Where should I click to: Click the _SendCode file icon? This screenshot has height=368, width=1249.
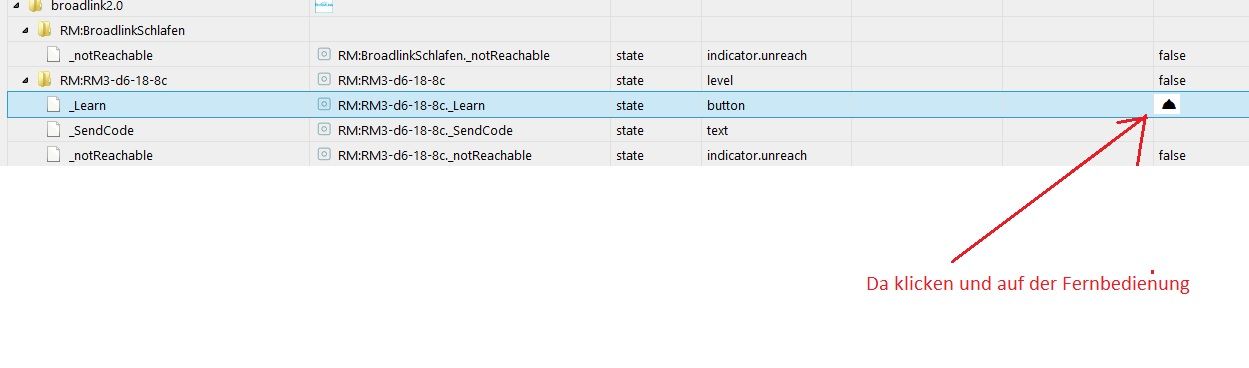click(x=54, y=130)
